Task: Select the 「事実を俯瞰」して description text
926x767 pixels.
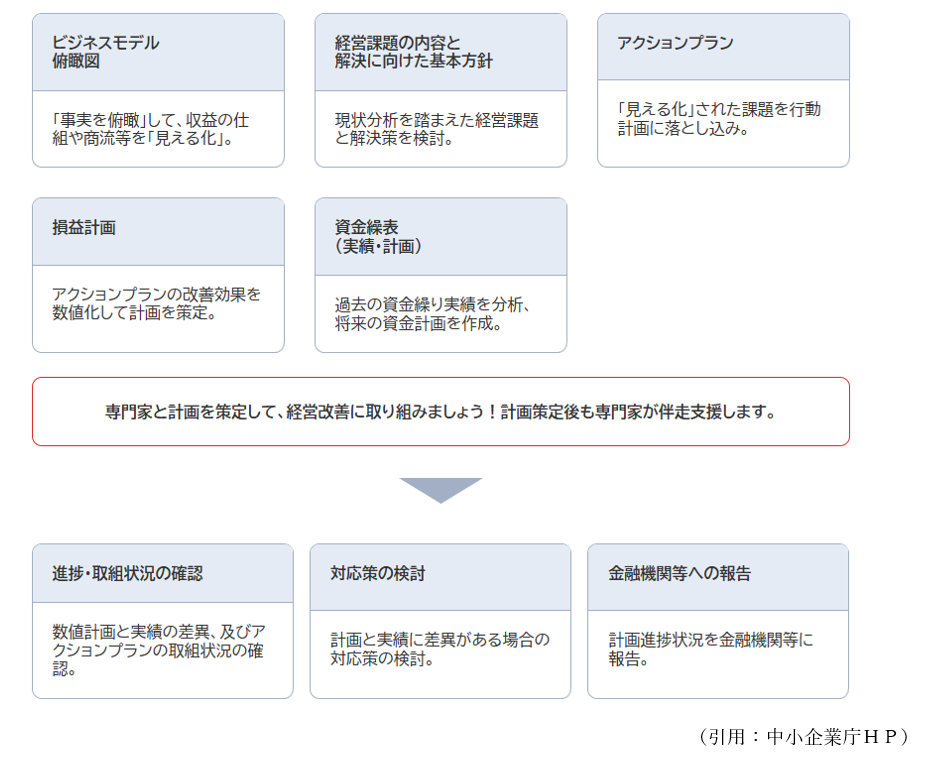Action: coord(150,129)
